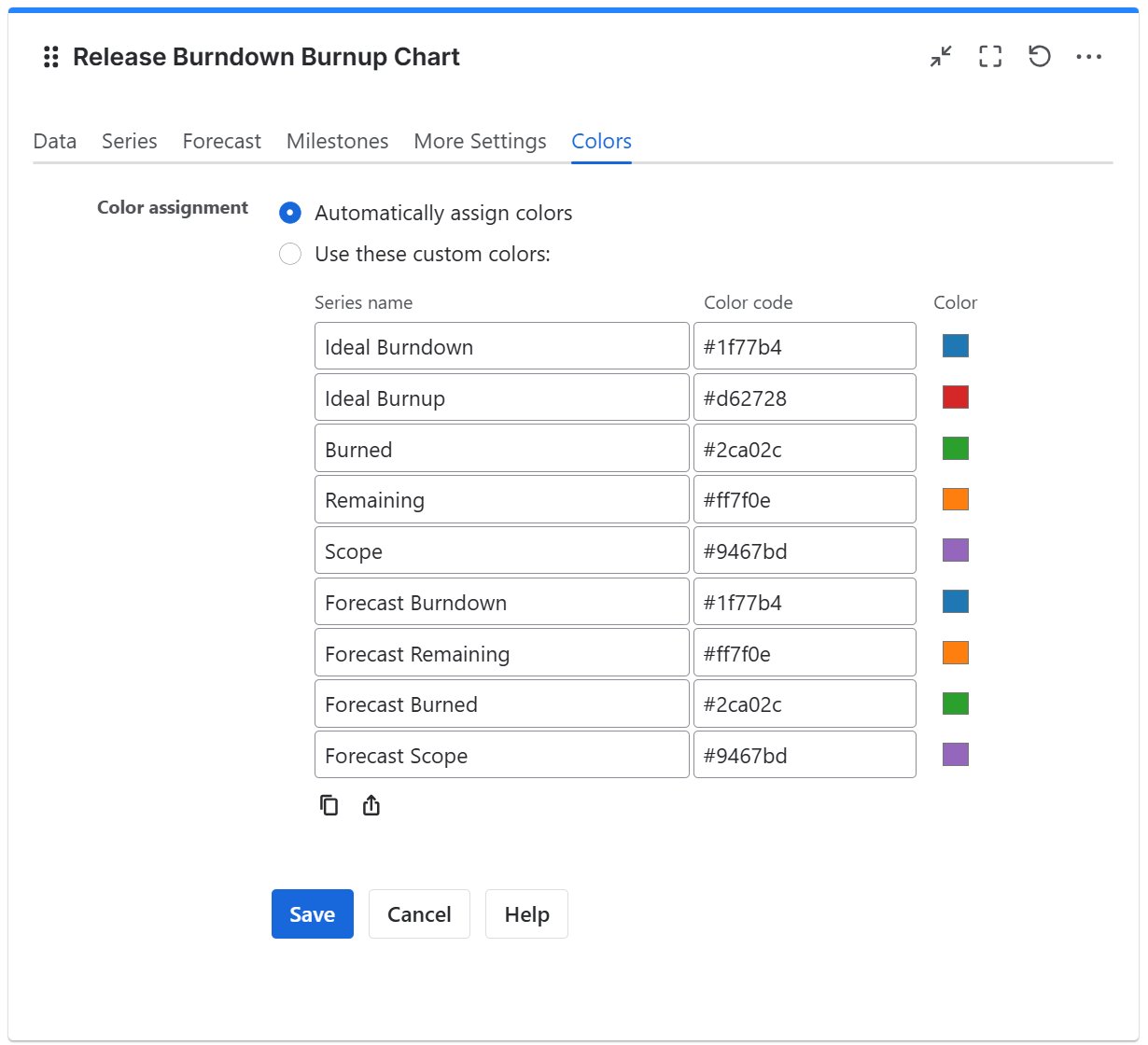The width and height of the screenshot is (1148, 1045).
Task: Enable Use these custom colors
Action: coord(290,254)
